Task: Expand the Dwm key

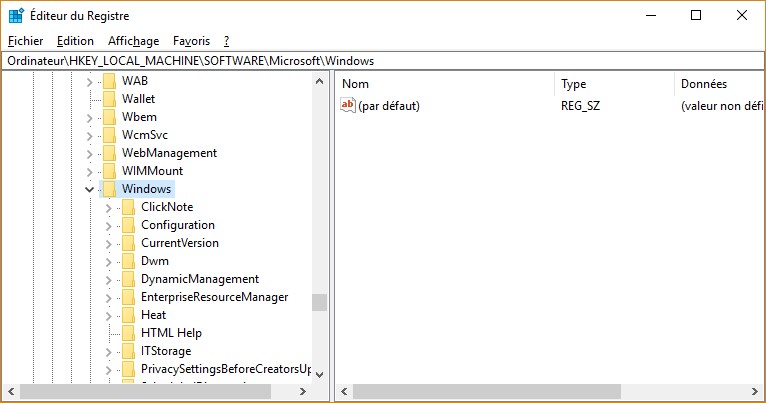Action: tap(108, 262)
